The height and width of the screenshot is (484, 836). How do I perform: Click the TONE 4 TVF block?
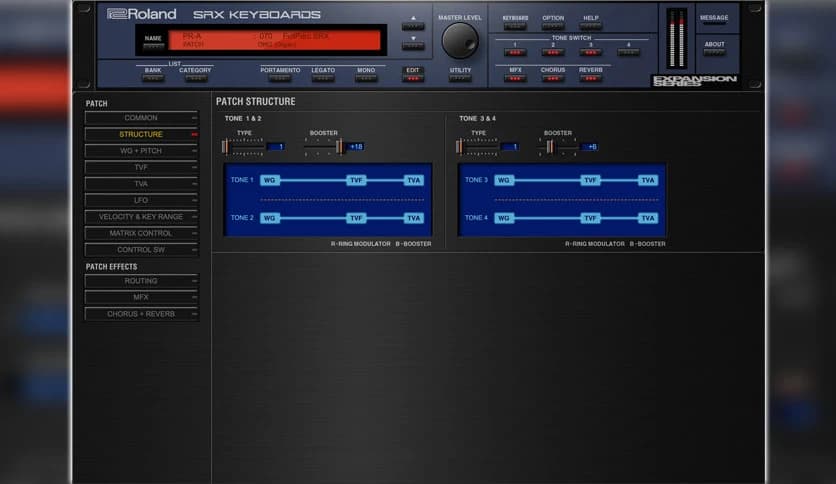[x=590, y=218]
